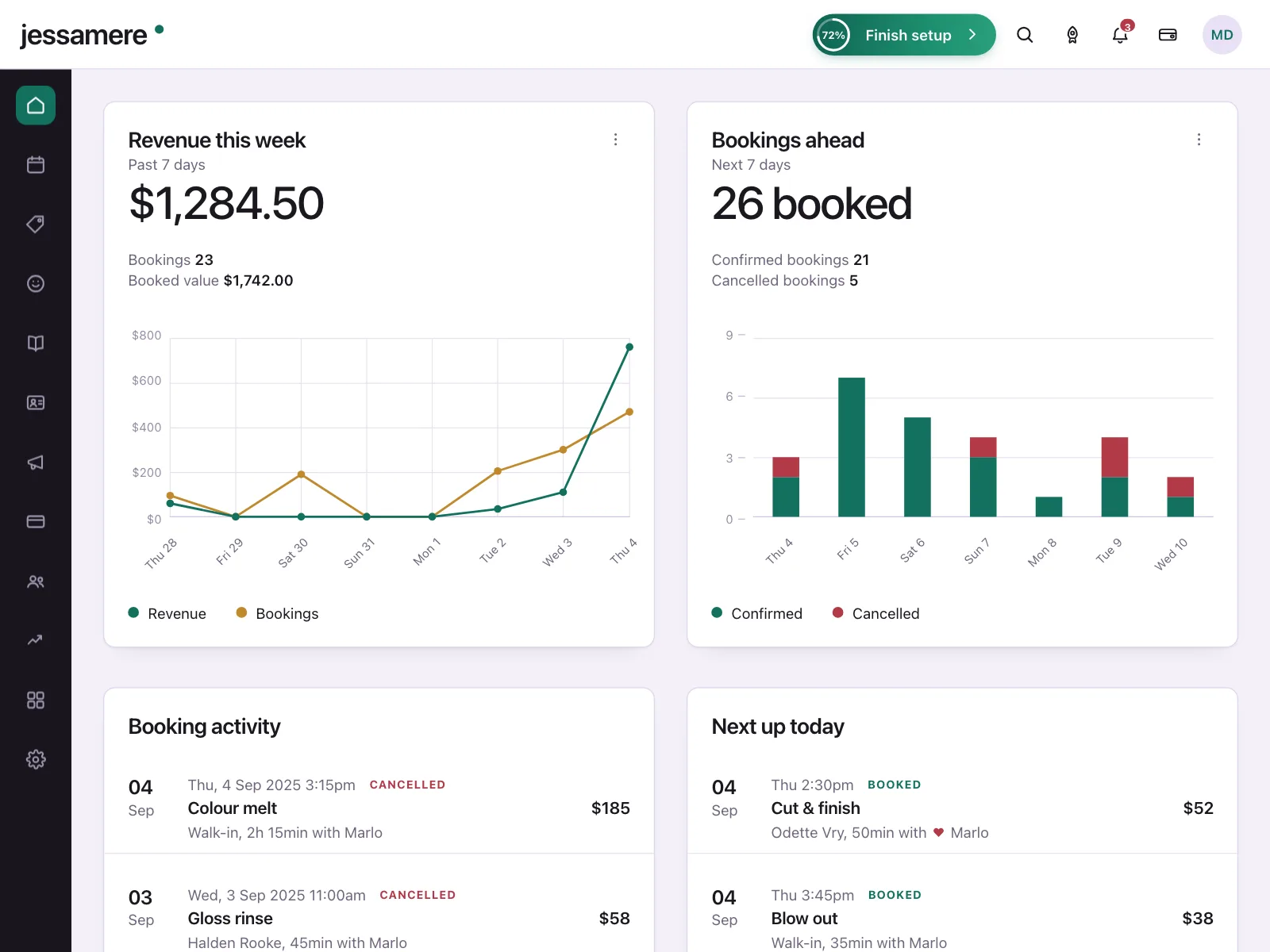Click the $185 amount for Colour melt
Viewport: 1270px width, 952px height.
click(610, 808)
